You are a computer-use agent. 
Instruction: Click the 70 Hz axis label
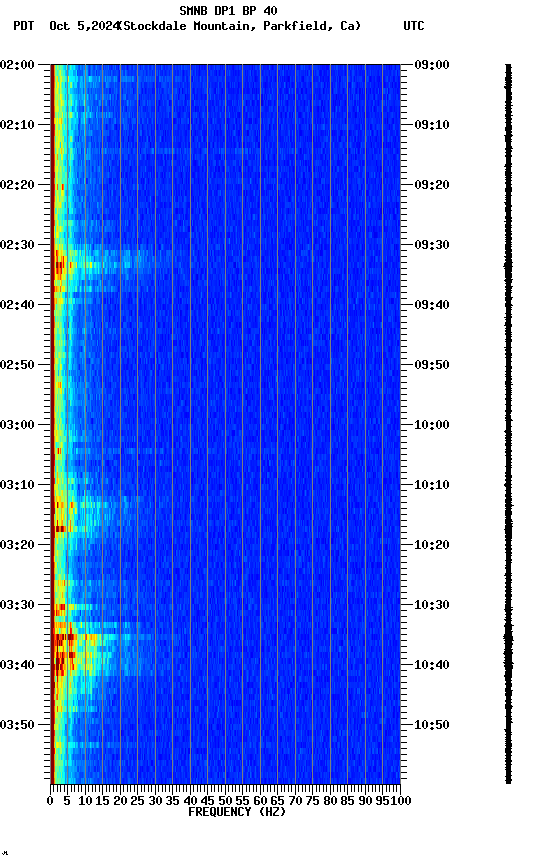295,801
